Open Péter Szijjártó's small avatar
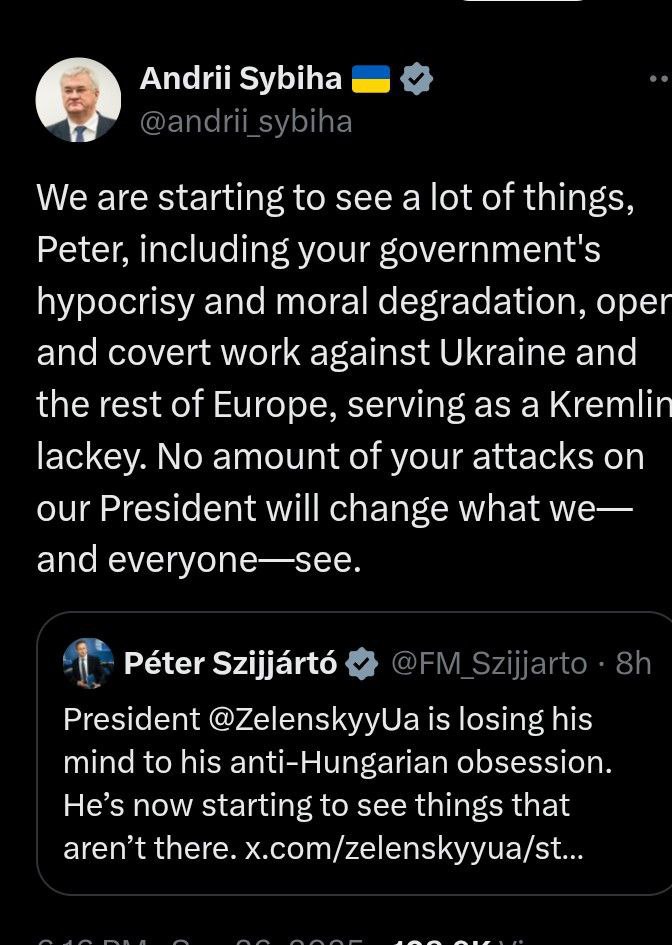The height and width of the screenshot is (945, 672). click(x=89, y=663)
